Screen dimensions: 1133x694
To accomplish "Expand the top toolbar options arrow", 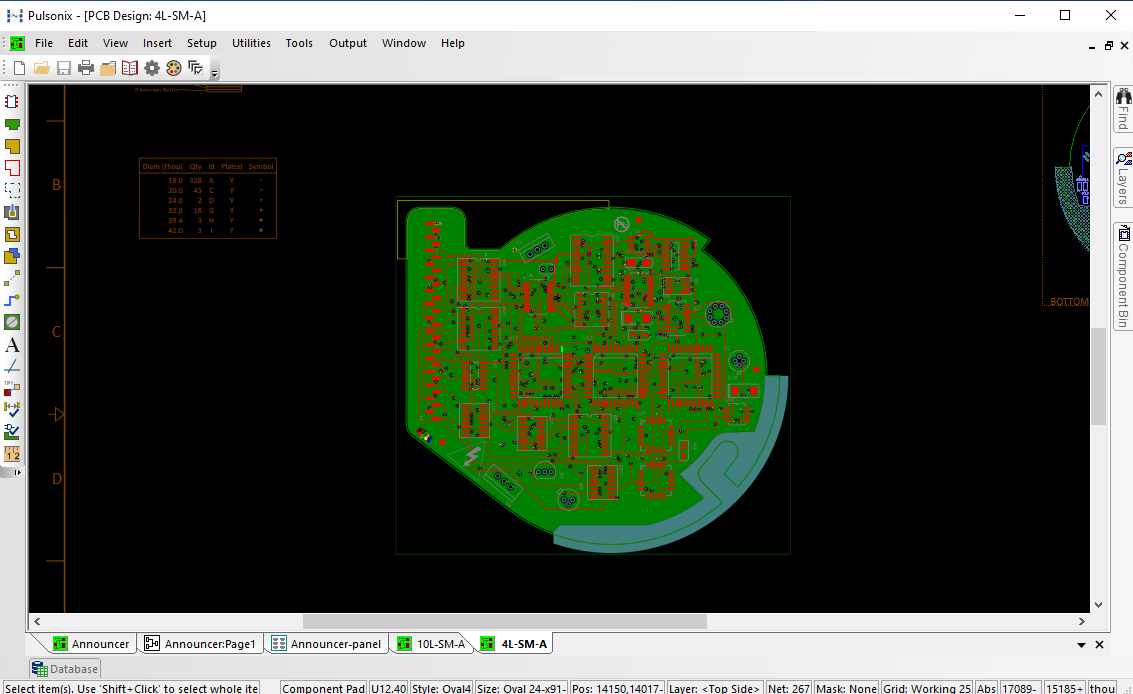I will (215, 73).
